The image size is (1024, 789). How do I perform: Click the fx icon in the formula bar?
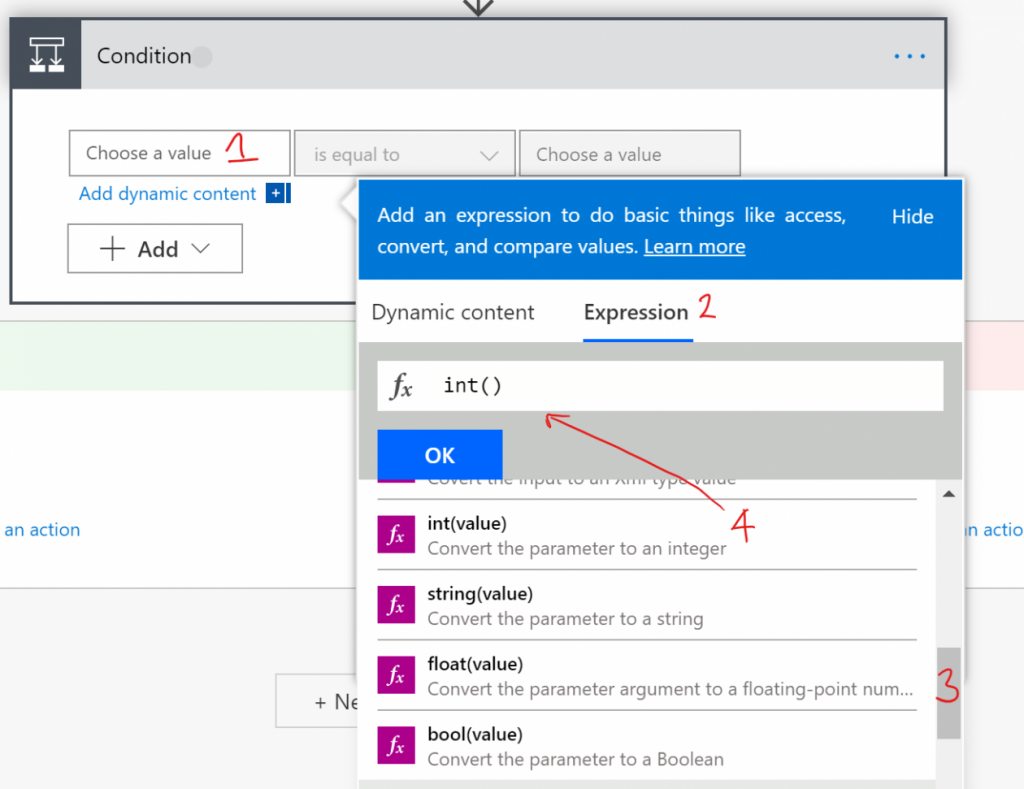pos(401,385)
